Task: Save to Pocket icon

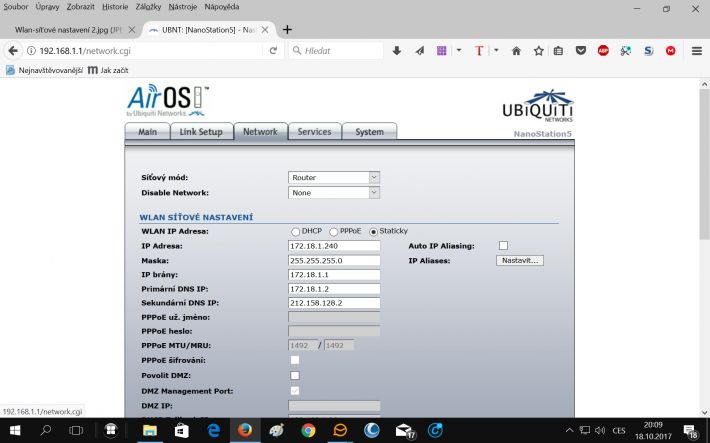Action: point(580,51)
